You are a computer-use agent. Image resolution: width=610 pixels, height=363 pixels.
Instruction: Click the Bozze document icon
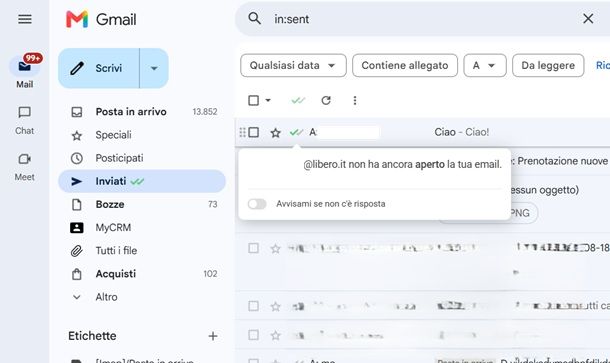77,204
